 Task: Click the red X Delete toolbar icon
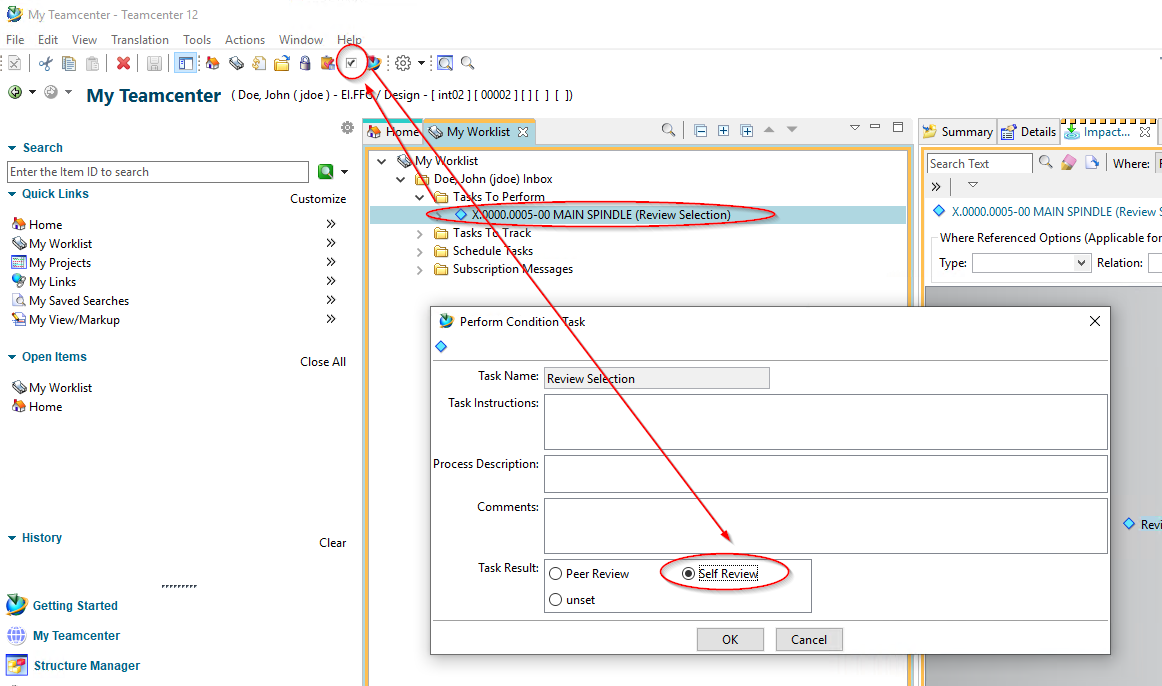123,63
